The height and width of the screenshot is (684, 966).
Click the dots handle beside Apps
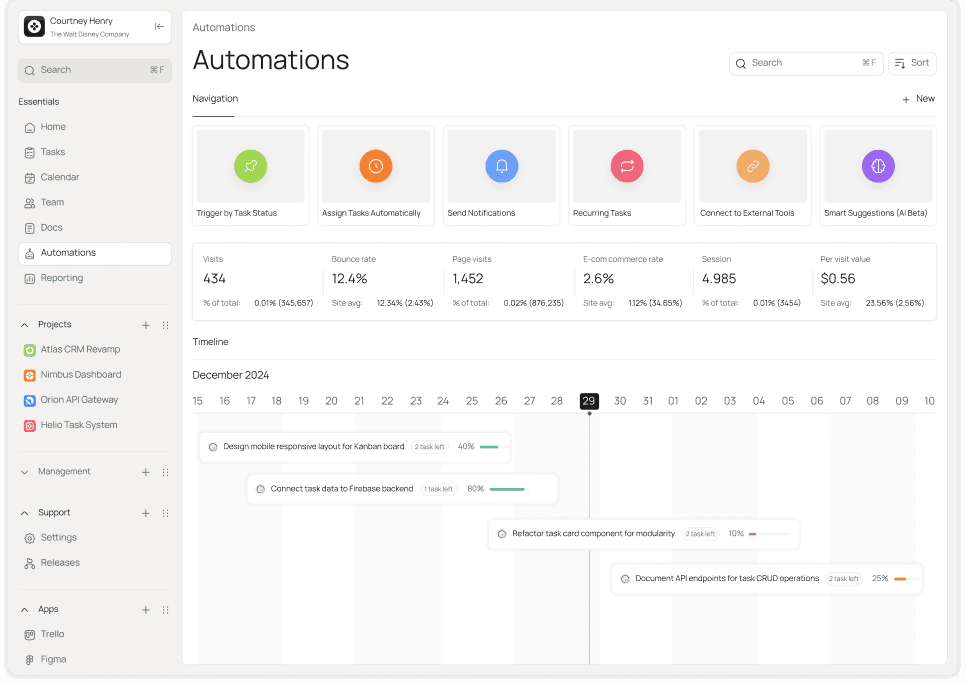(x=165, y=610)
